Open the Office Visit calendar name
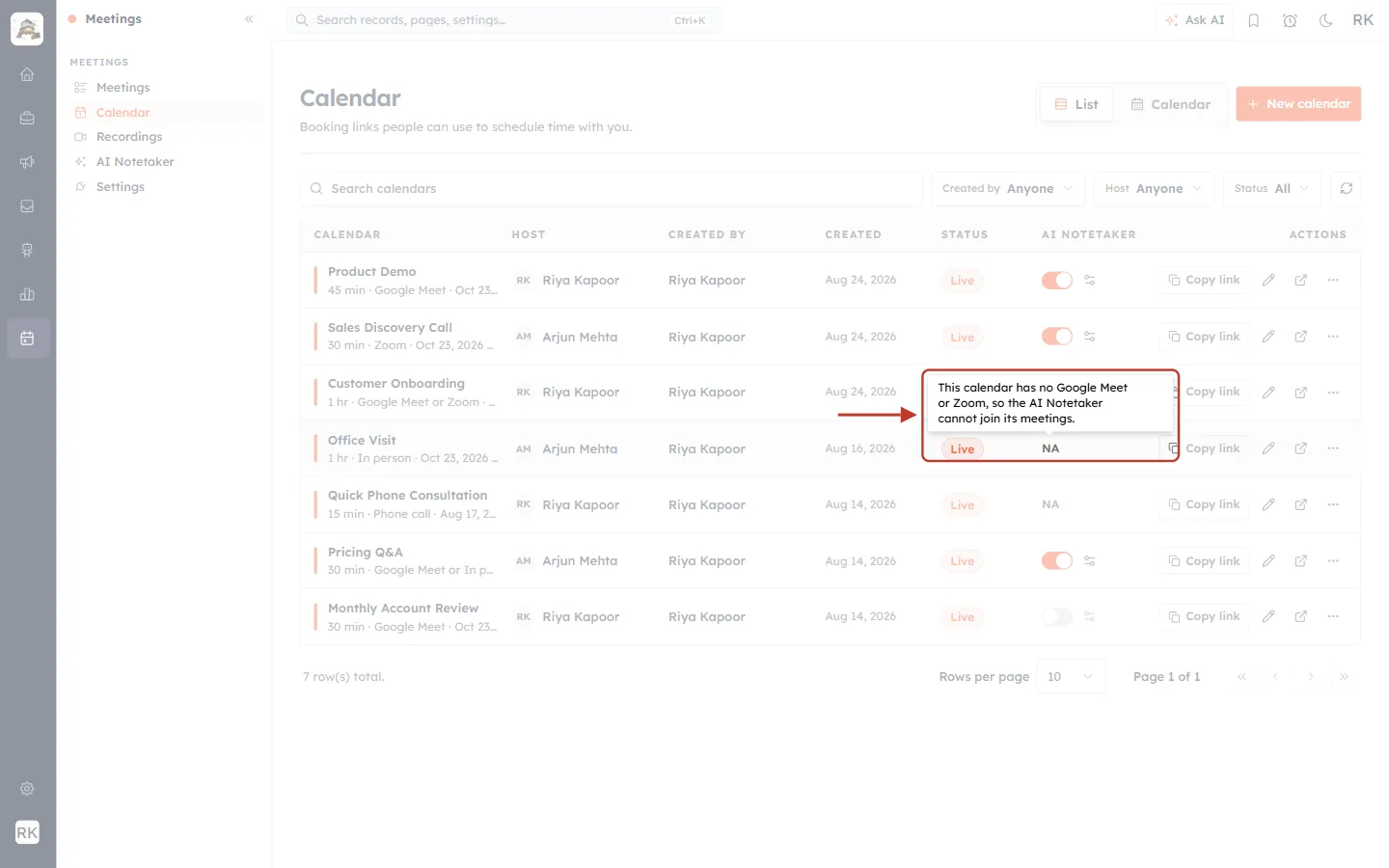This screenshot has width=1389, height=868. pyautogui.click(x=362, y=441)
